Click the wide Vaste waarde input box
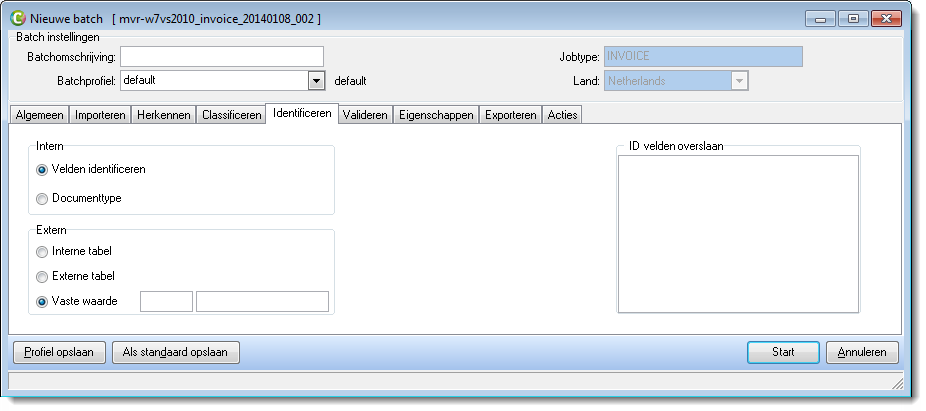This screenshot has height=411, width=926. point(262,301)
